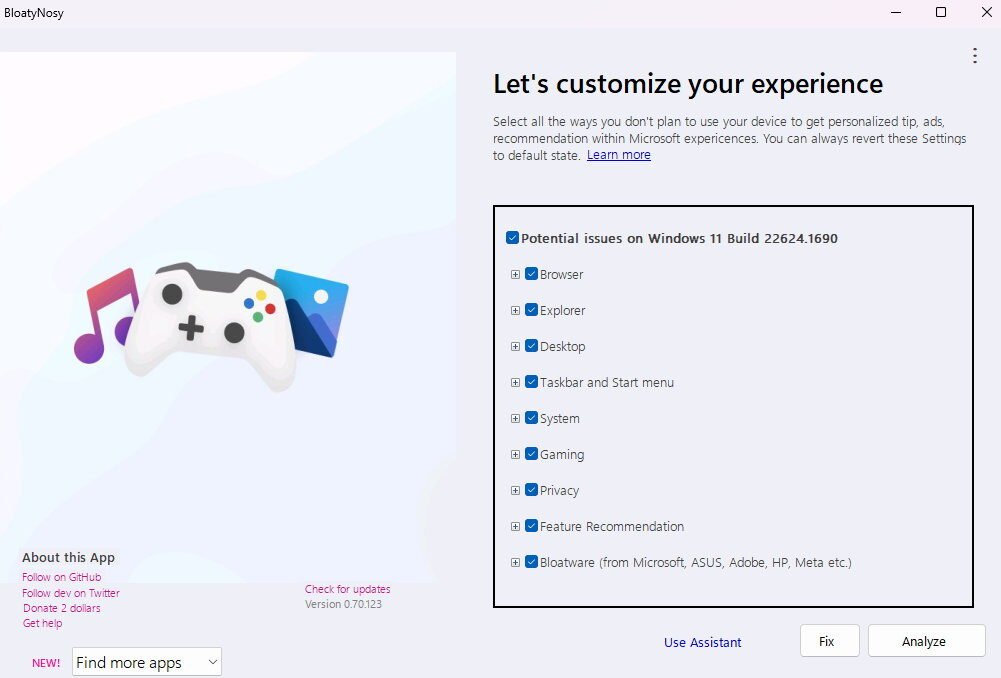Expand the Explorer tree node
Image resolution: width=1001 pixels, height=678 pixels.
[515, 310]
